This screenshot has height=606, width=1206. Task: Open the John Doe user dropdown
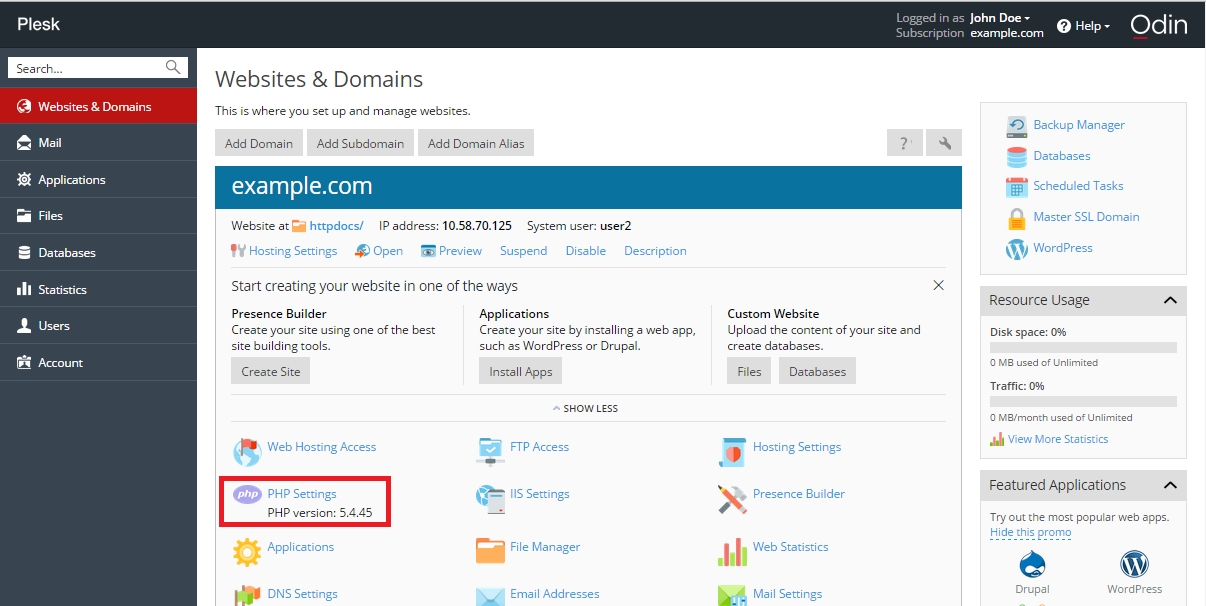(999, 18)
